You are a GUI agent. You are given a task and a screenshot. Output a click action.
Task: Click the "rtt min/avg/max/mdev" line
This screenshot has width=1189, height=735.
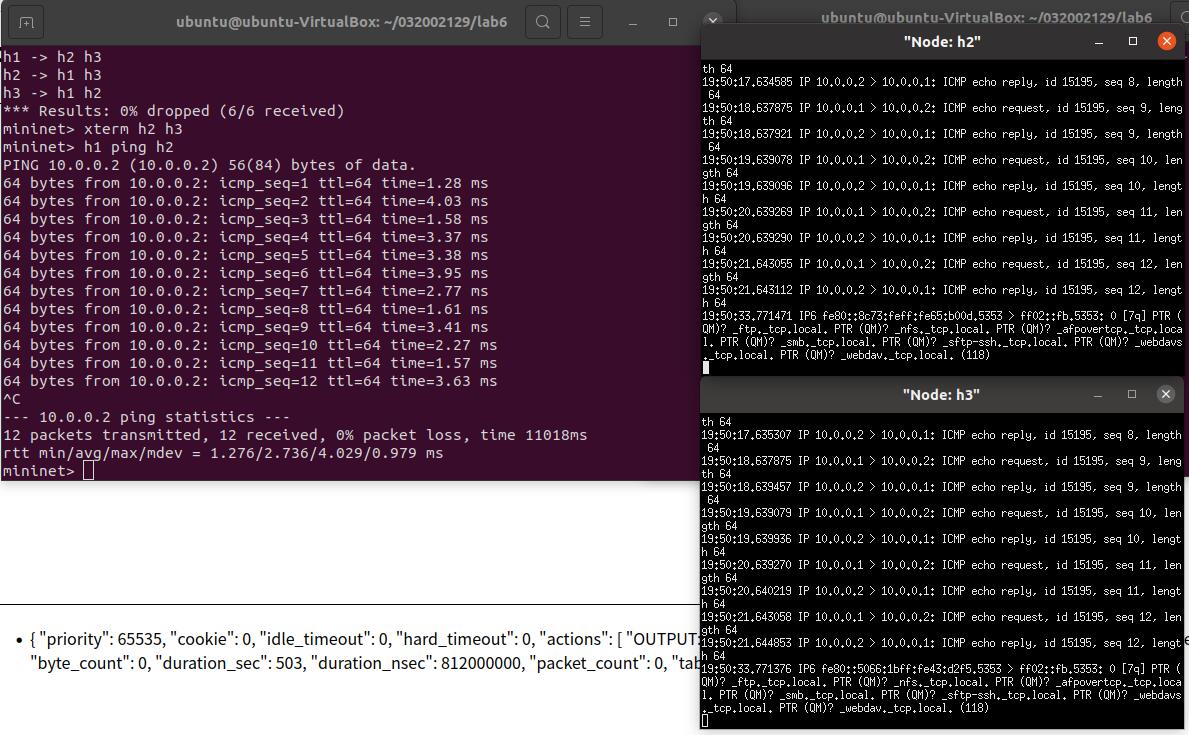223,454
